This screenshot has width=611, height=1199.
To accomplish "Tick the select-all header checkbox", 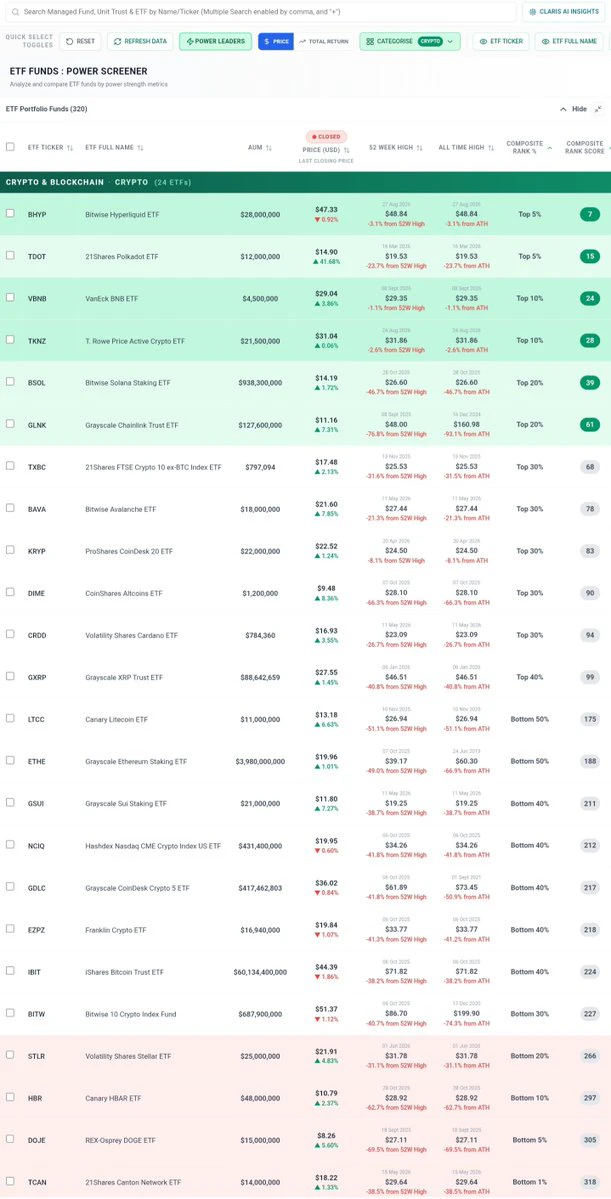I will tap(10, 147).
